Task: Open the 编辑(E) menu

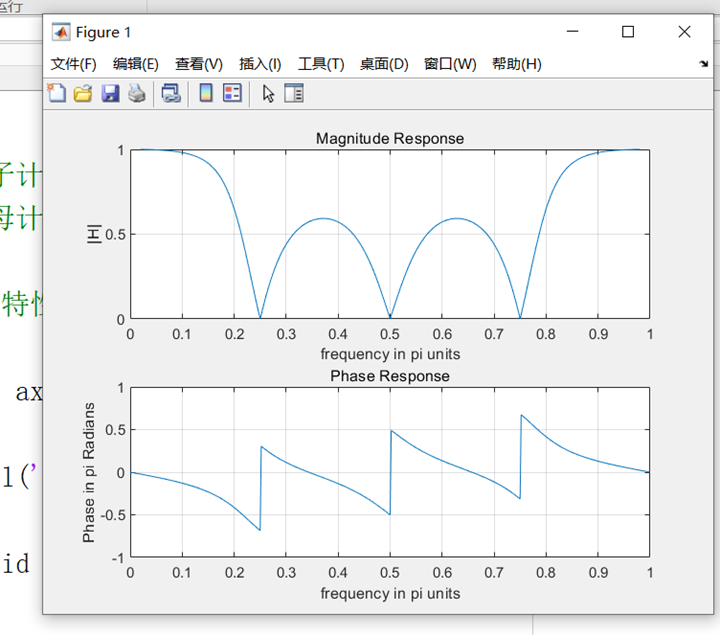Action: (x=135, y=64)
